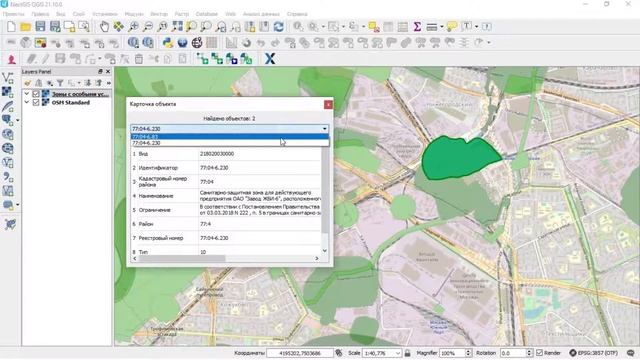This screenshot has height=360, width=640.
Task: Open the dropdown arrow beside last sidebar layer icon
Action: pos(18,204)
